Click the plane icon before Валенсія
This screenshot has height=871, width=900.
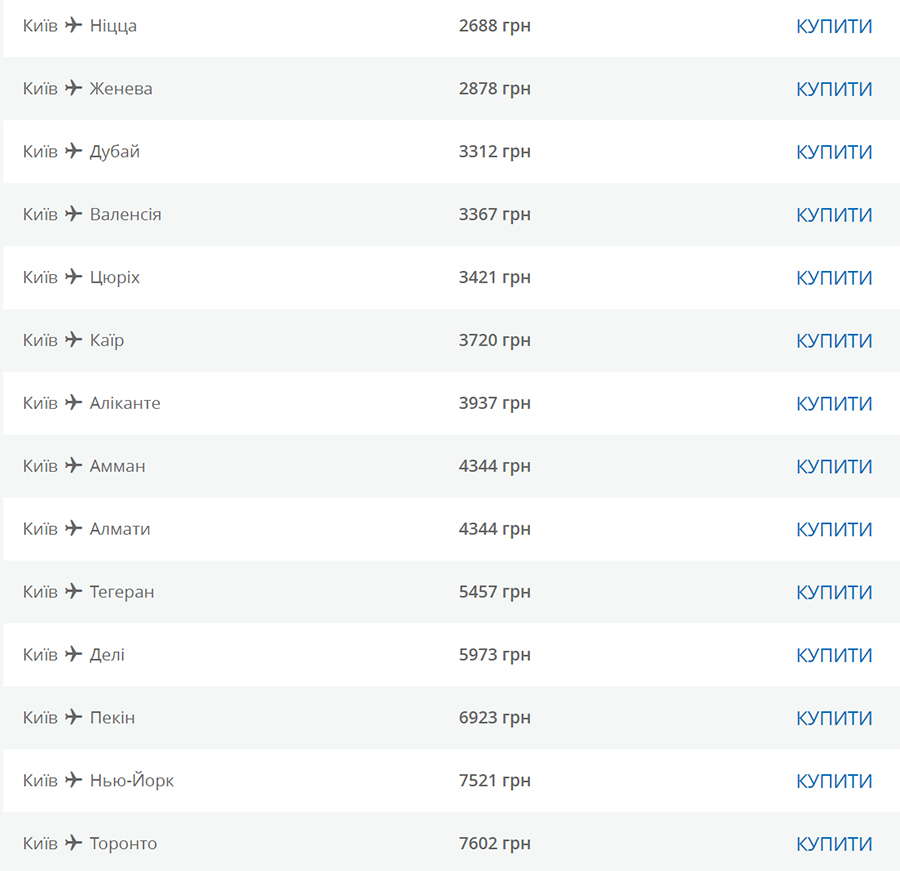[73, 214]
